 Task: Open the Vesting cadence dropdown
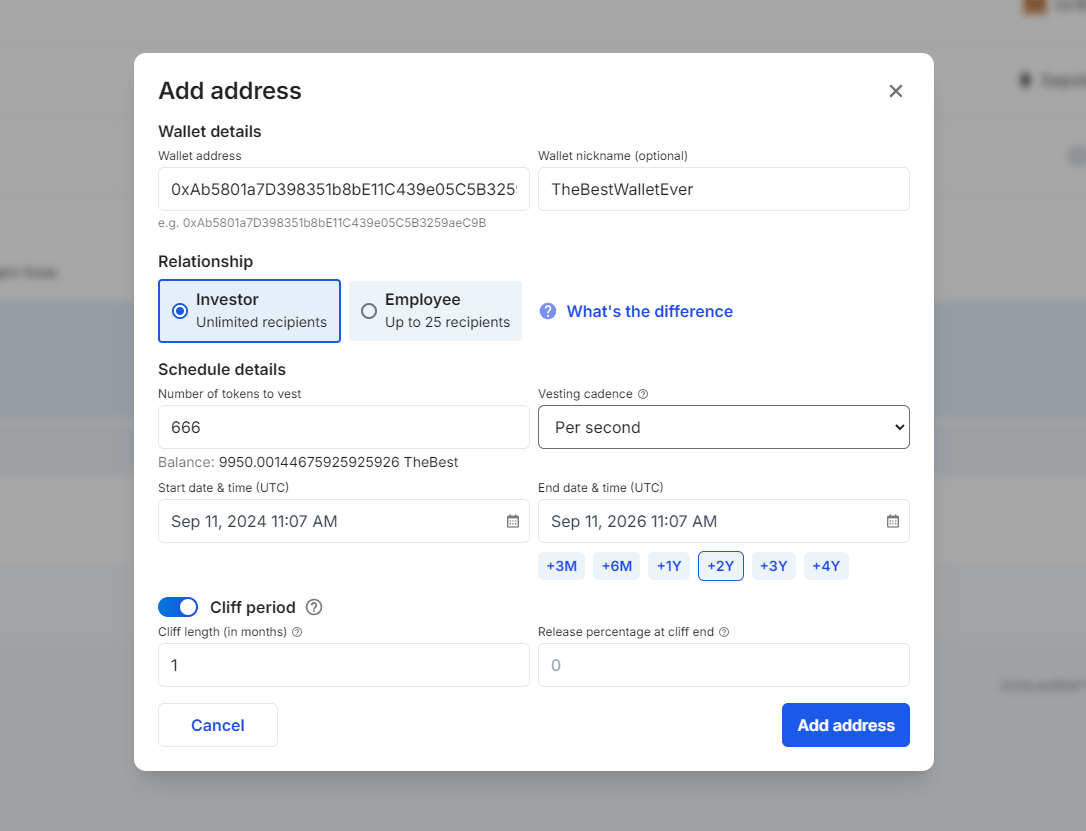724,427
